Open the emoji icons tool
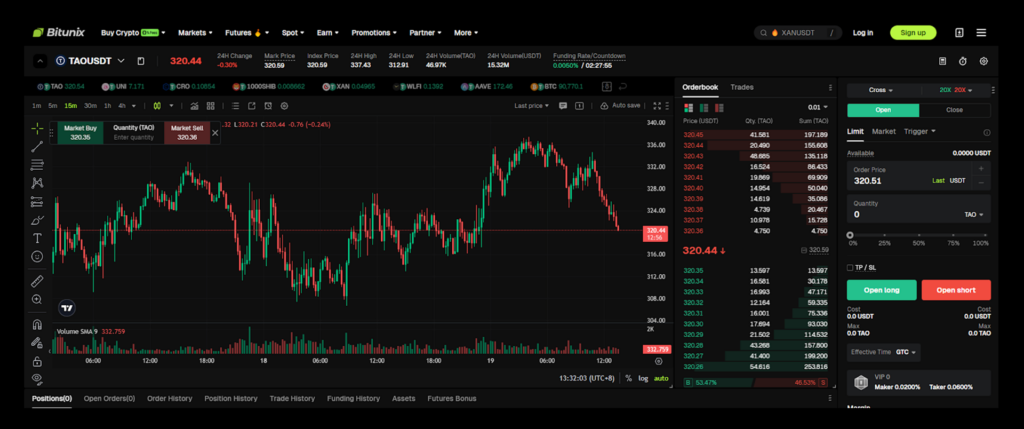 pyautogui.click(x=37, y=256)
